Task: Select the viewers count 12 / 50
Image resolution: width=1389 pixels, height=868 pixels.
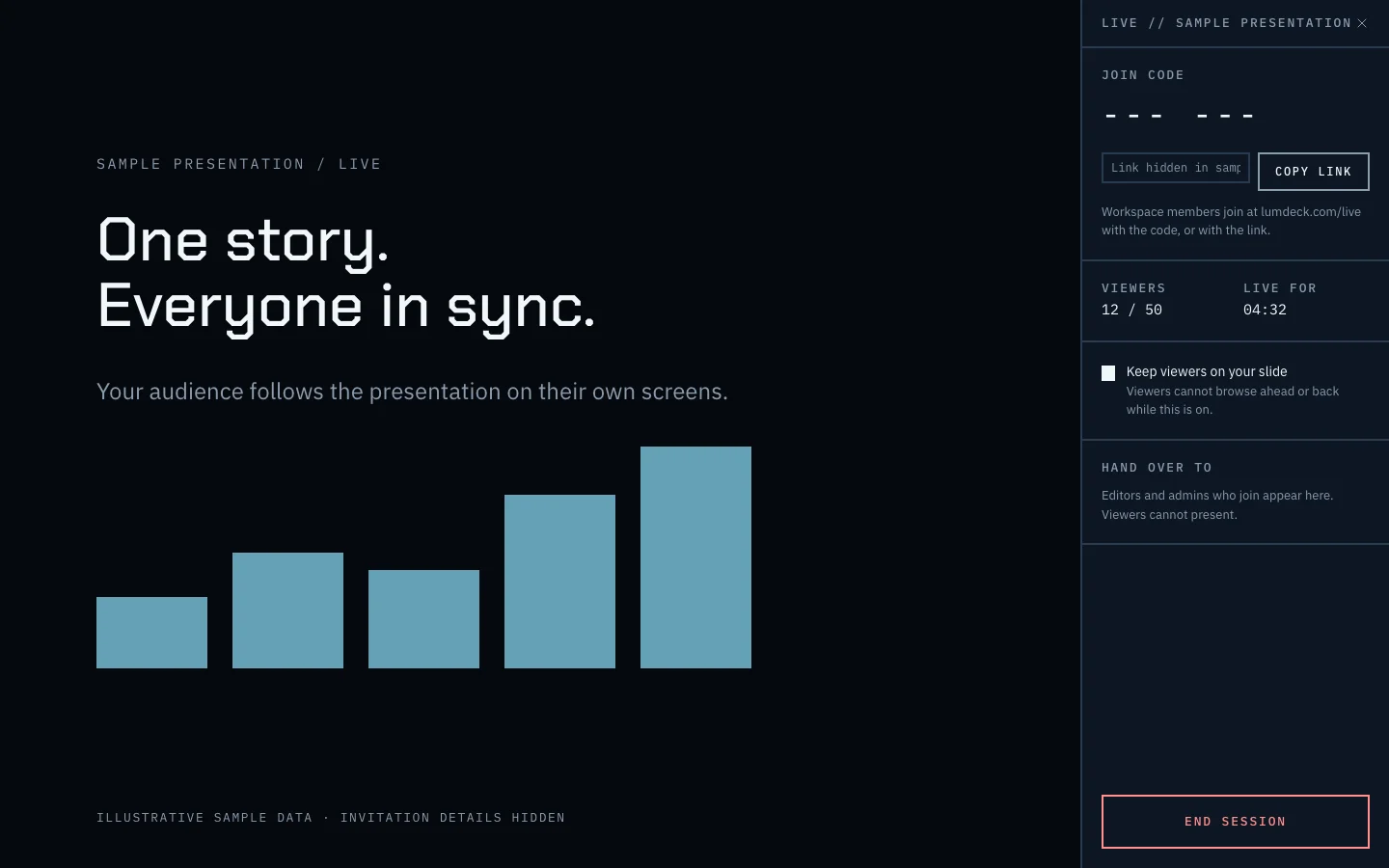Action: [1131, 310]
